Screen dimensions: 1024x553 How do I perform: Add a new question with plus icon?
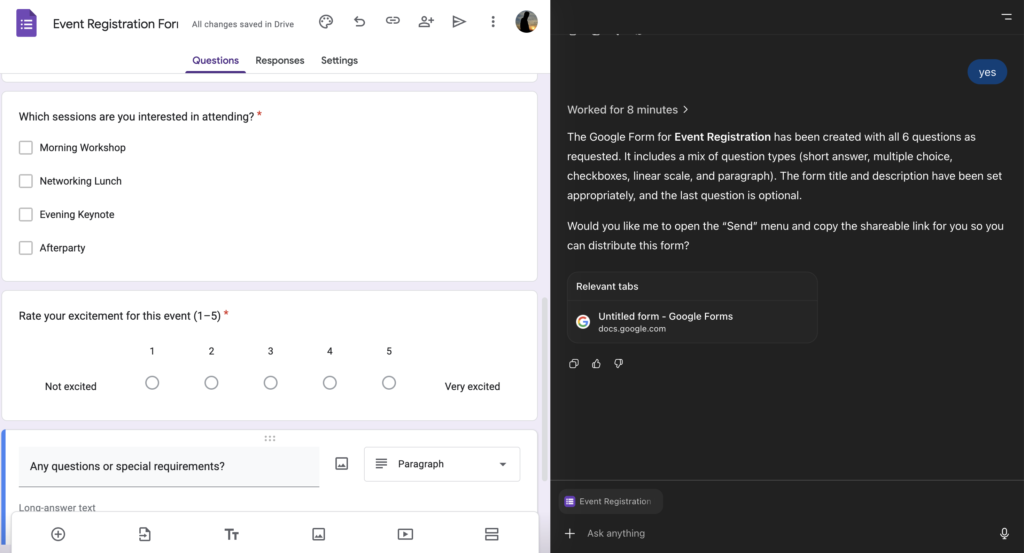(58, 534)
